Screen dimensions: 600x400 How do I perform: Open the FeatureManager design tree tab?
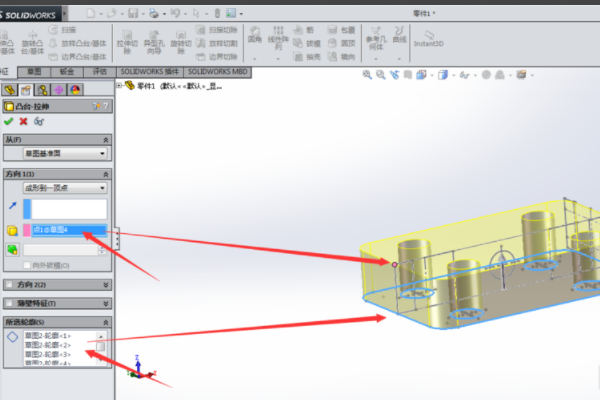coord(10,90)
